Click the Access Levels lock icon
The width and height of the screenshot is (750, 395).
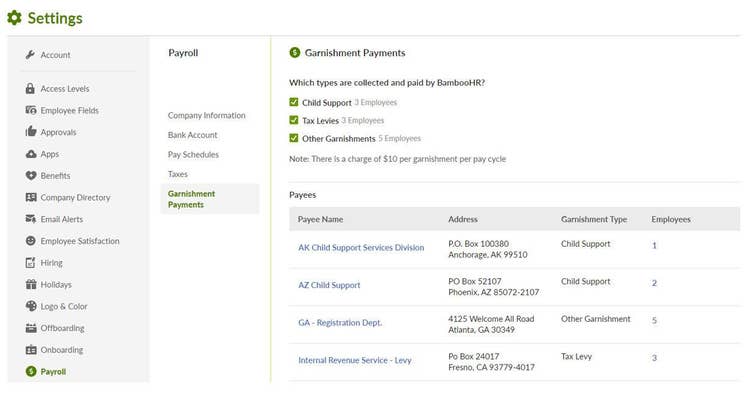[30, 88]
